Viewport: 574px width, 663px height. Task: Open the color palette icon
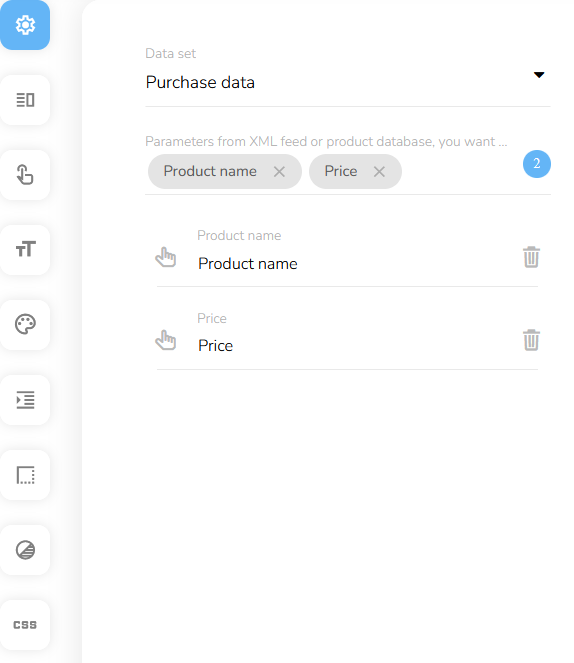click(x=25, y=325)
